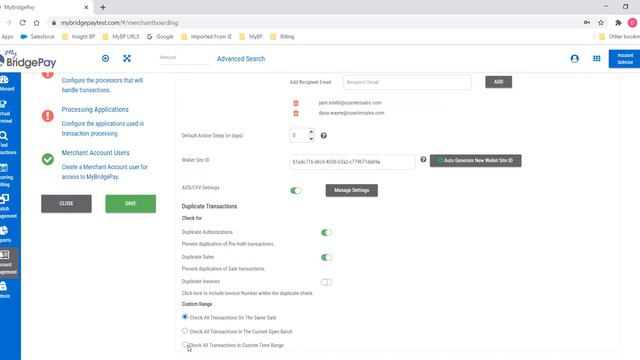Open Billing bookmark folder

[282, 37]
